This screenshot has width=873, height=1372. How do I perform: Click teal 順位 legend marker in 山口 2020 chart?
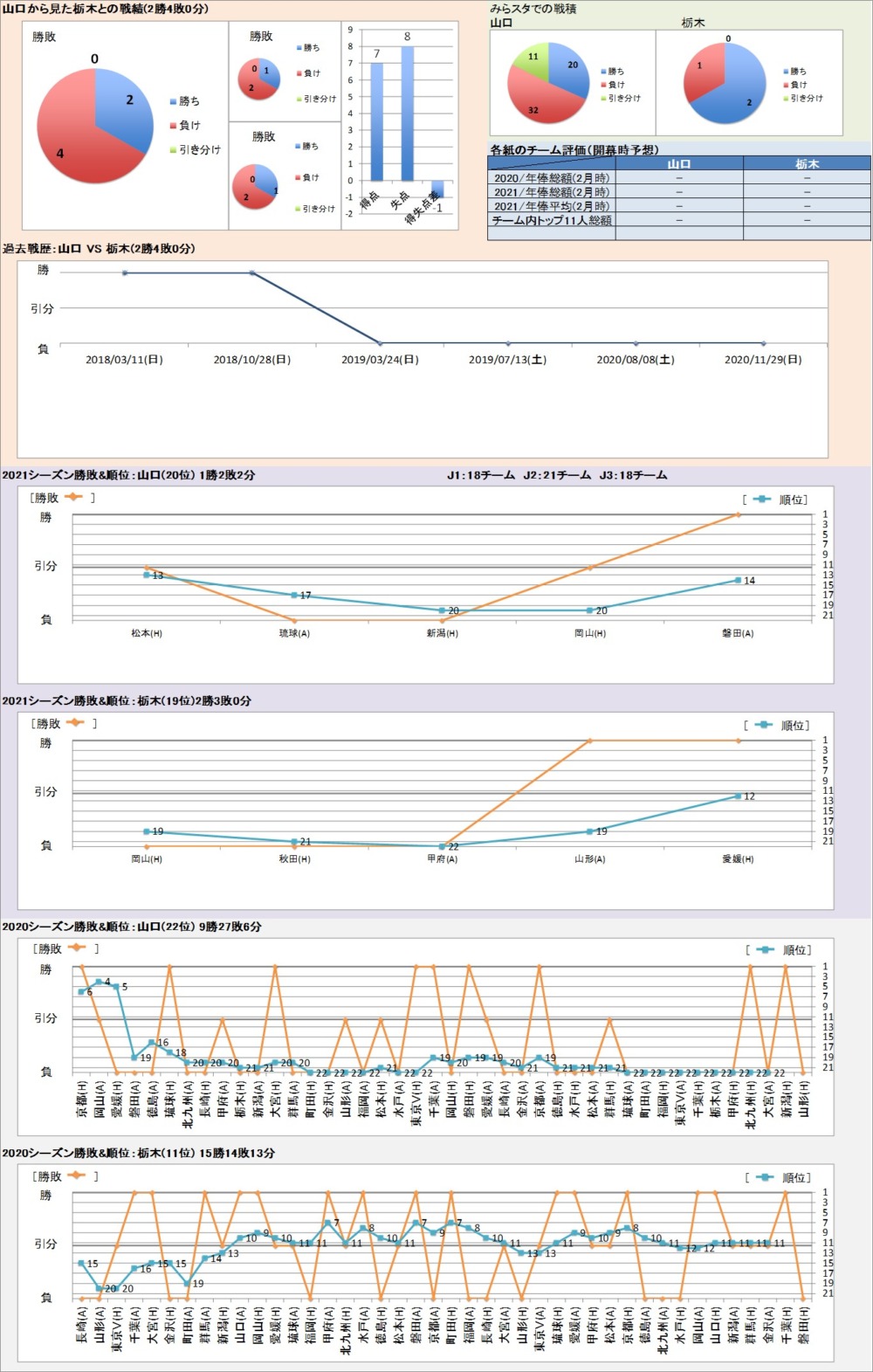[766, 950]
